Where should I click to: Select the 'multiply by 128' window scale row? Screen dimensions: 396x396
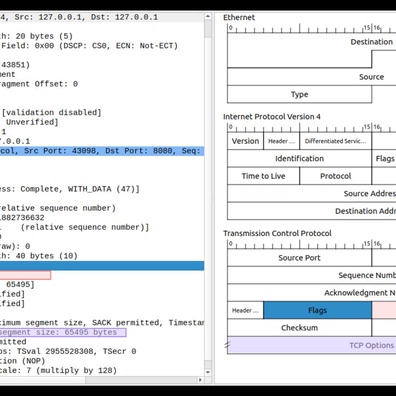[102, 370]
